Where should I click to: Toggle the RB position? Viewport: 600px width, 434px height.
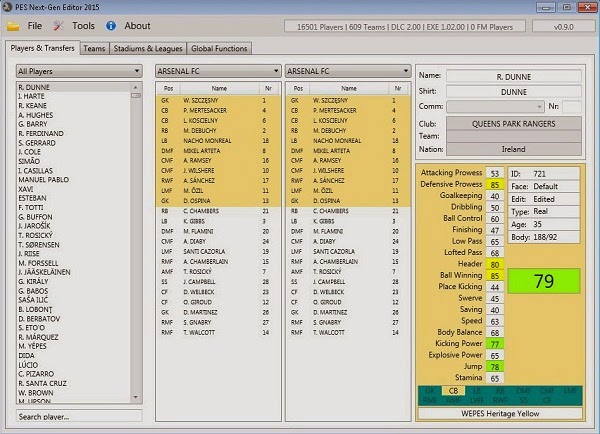[x=500, y=391]
